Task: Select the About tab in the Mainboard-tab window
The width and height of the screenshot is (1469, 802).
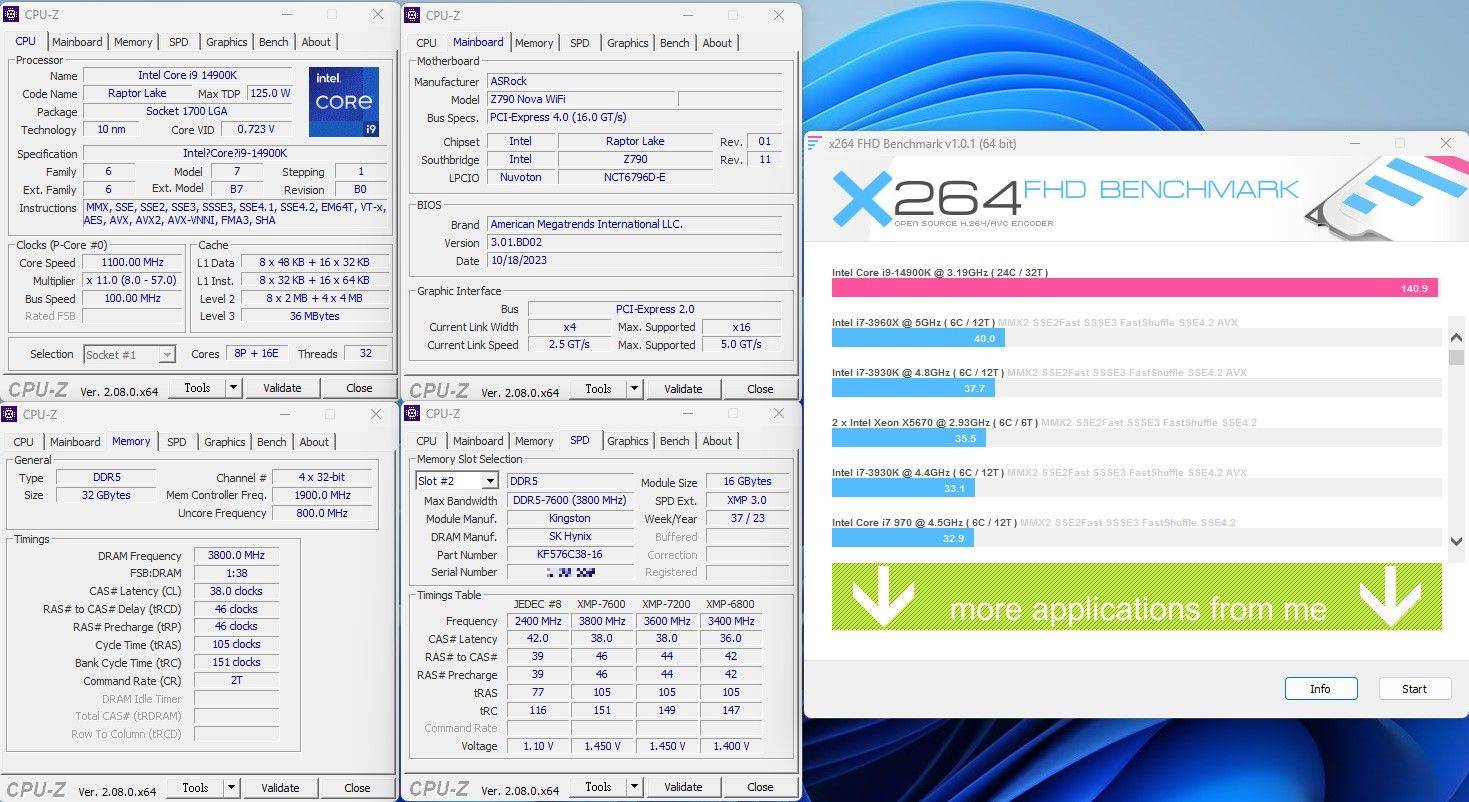Action: click(x=716, y=43)
